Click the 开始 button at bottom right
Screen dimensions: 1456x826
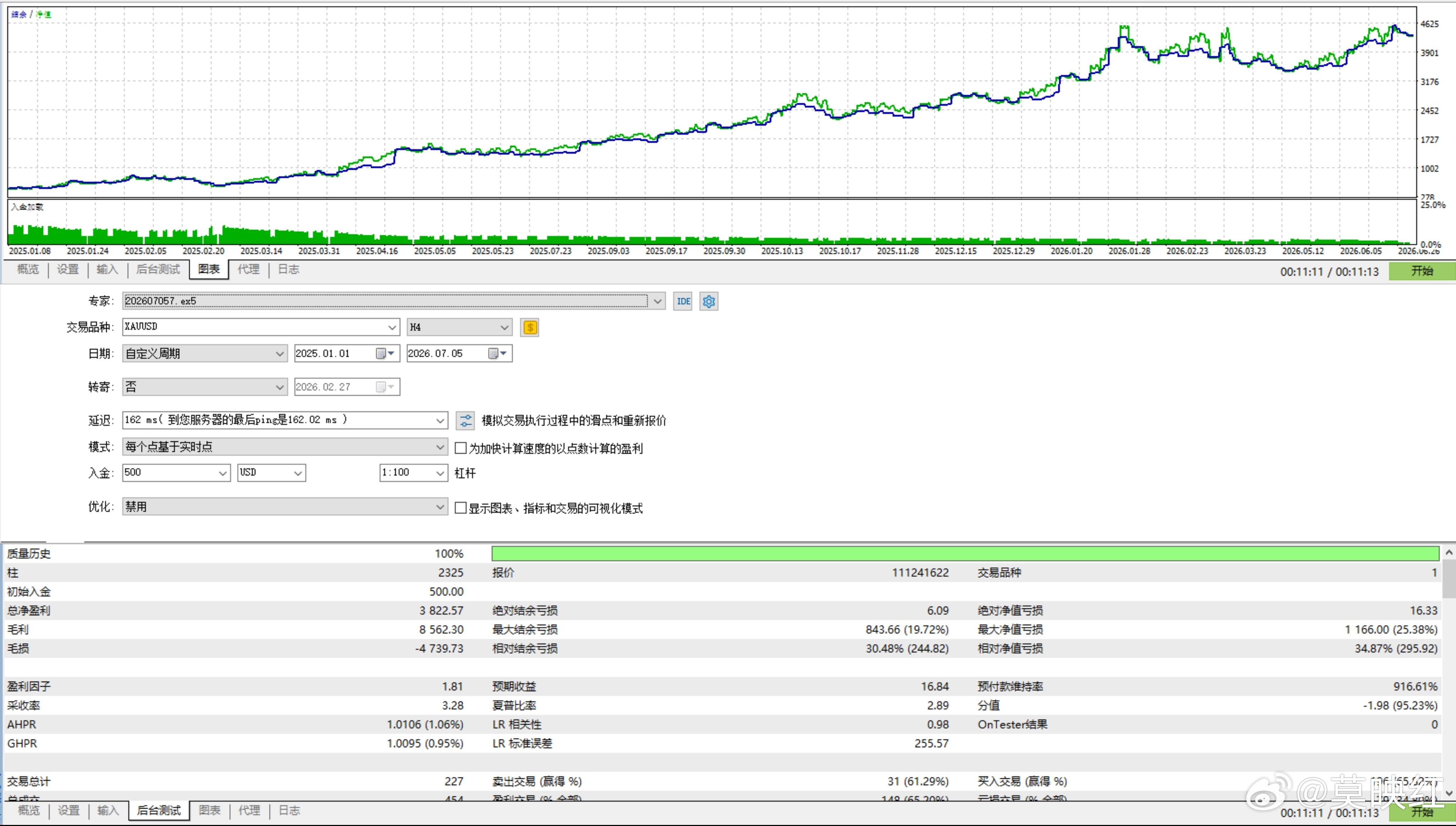pyautogui.click(x=1422, y=812)
